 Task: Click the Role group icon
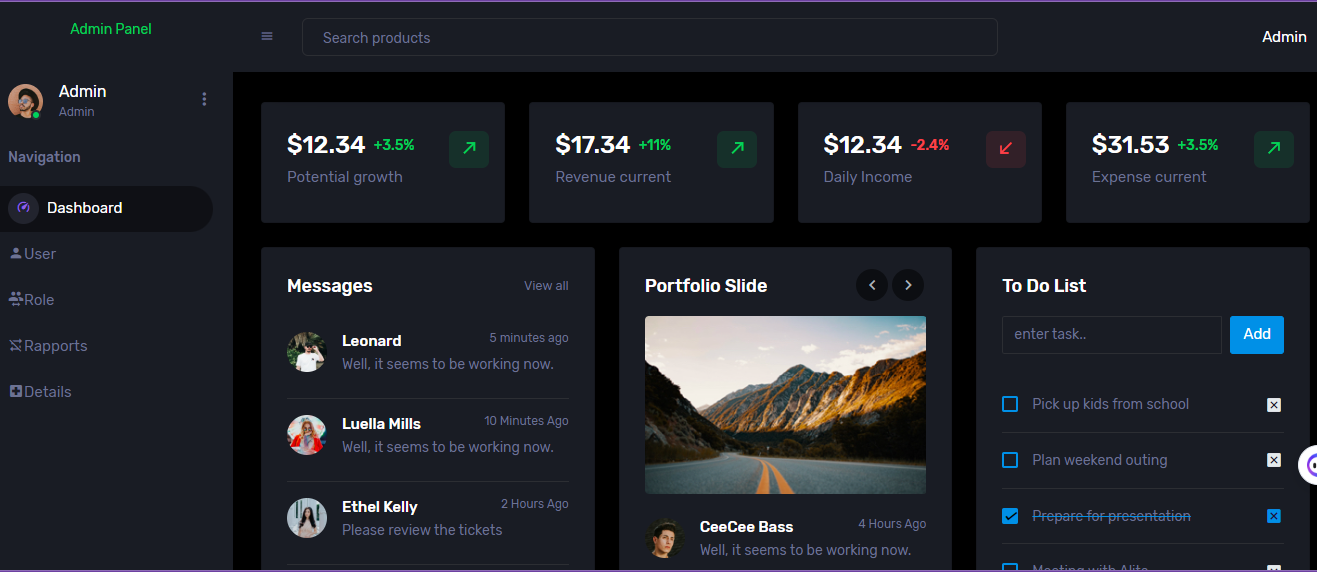coord(16,299)
